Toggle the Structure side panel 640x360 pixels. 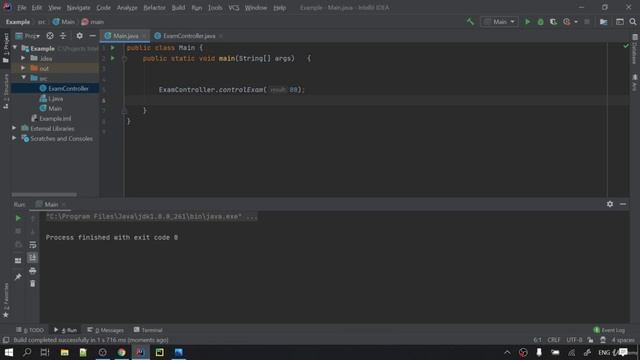point(6,91)
